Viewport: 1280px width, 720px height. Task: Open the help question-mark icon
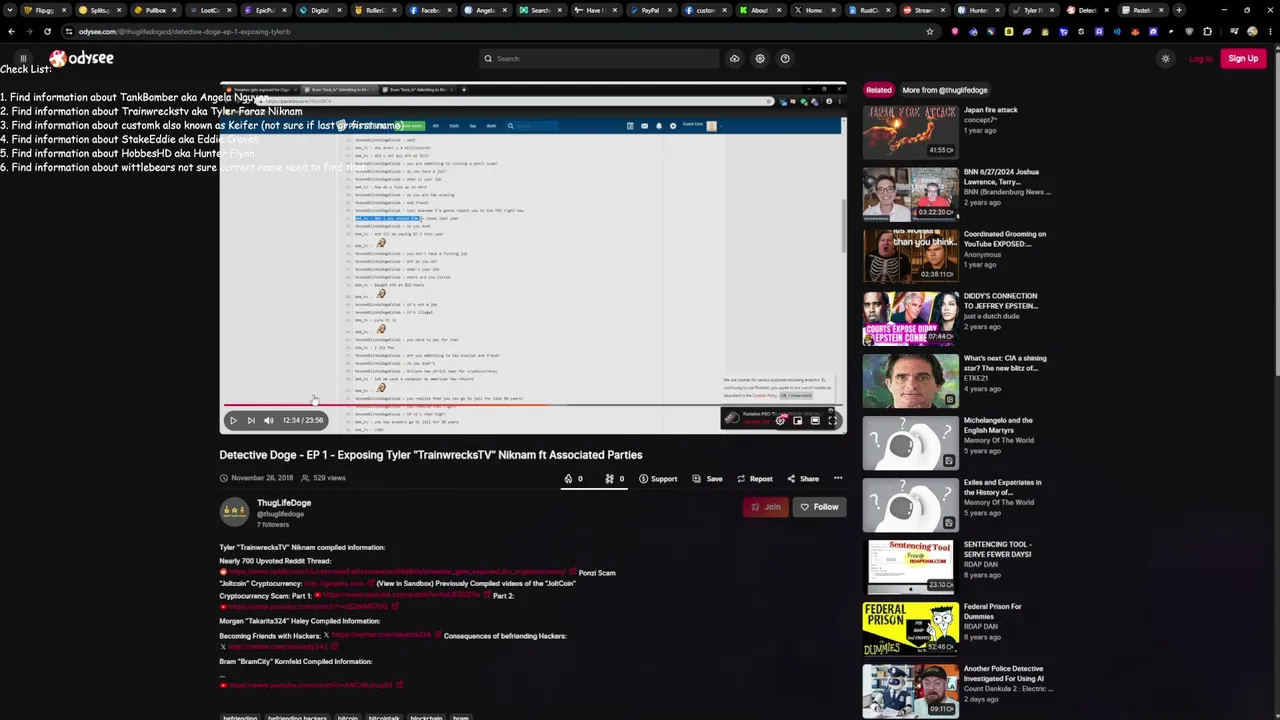tap(785, 58)
